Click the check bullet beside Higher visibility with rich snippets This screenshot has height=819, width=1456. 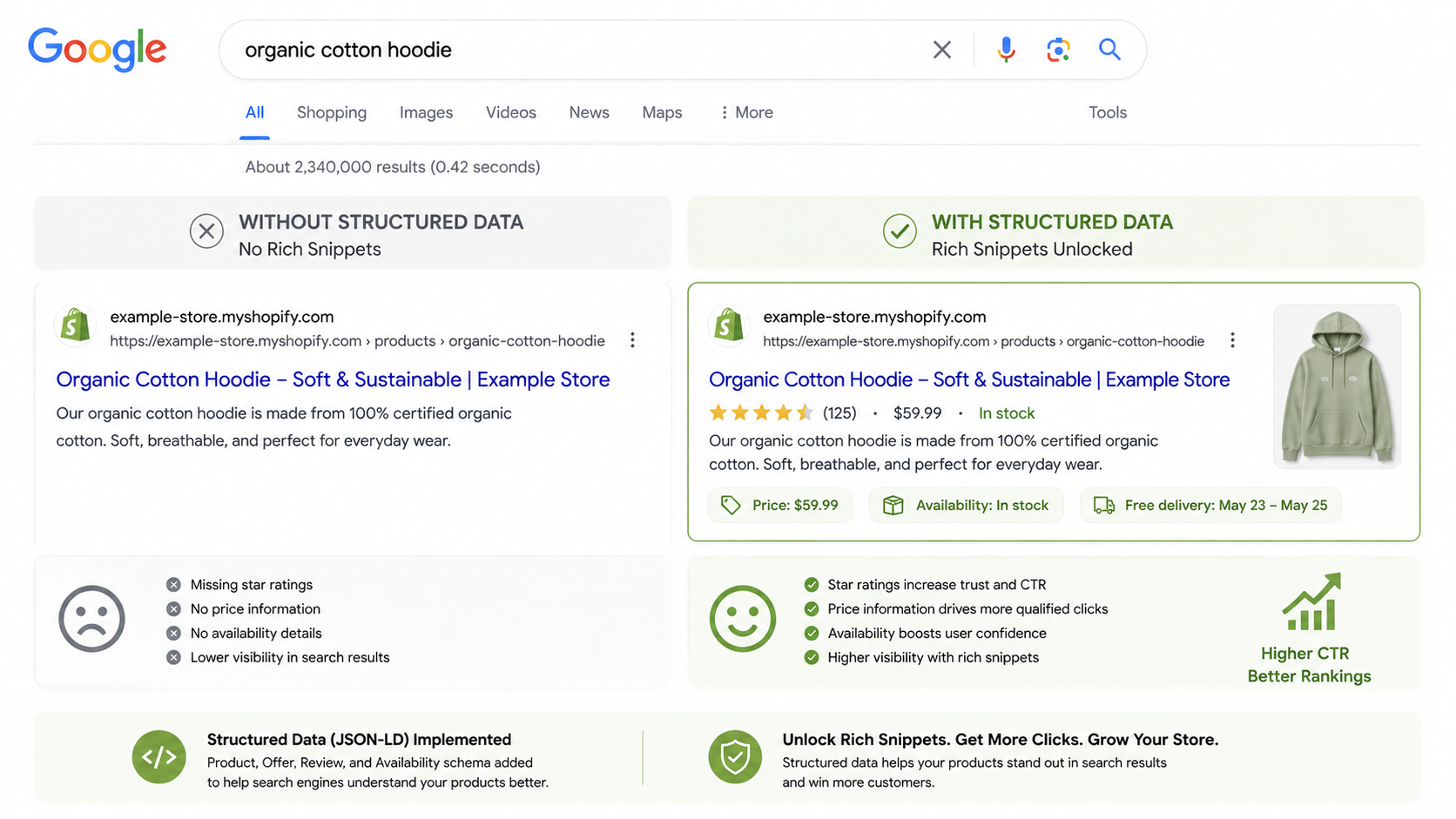(812, 658)
